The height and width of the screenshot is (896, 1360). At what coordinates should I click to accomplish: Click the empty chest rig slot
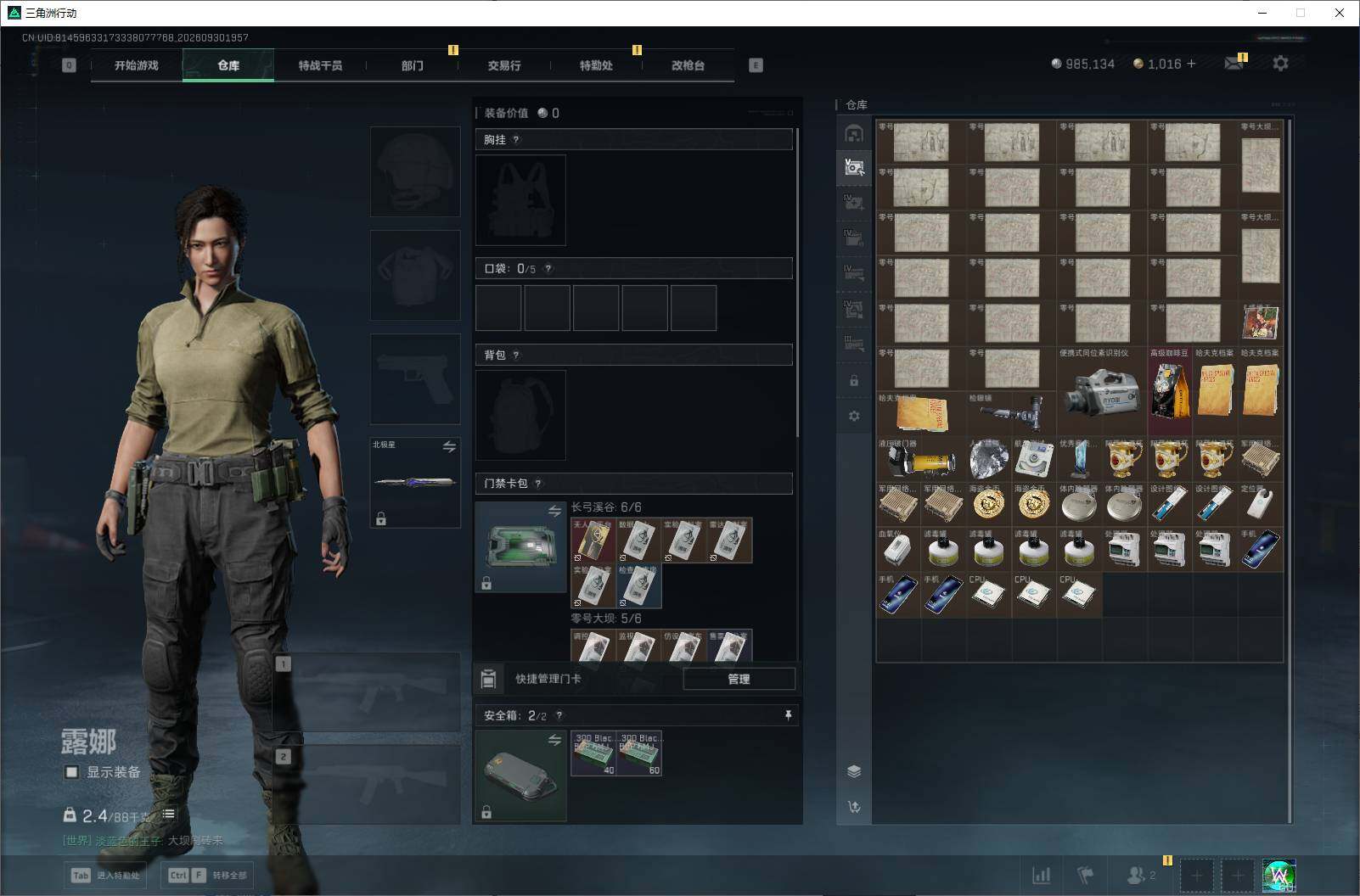click(x=520, y=200)
